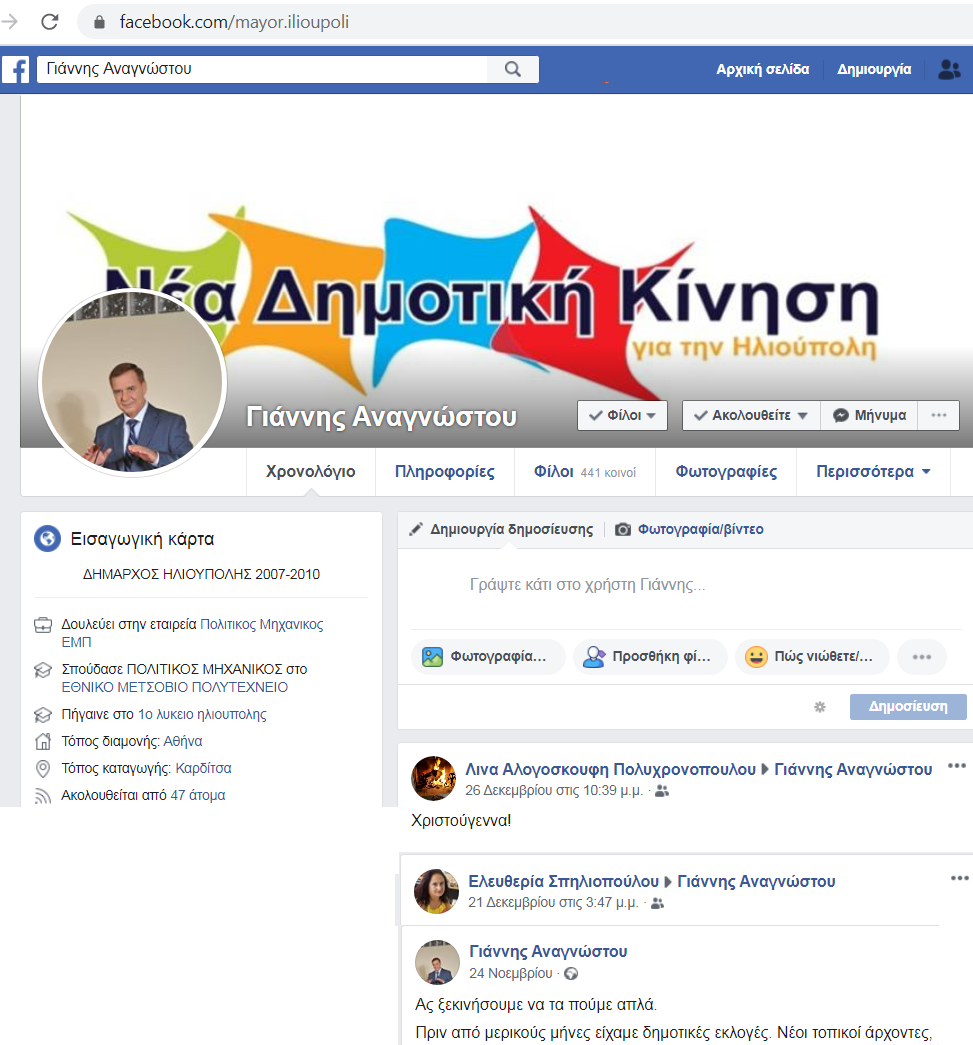Click Ελευθερία Σπηλιοπούλου's profile avatar
Viewport: 973px width, 1045px height.
pyautogui.click(x=437, y=891)
